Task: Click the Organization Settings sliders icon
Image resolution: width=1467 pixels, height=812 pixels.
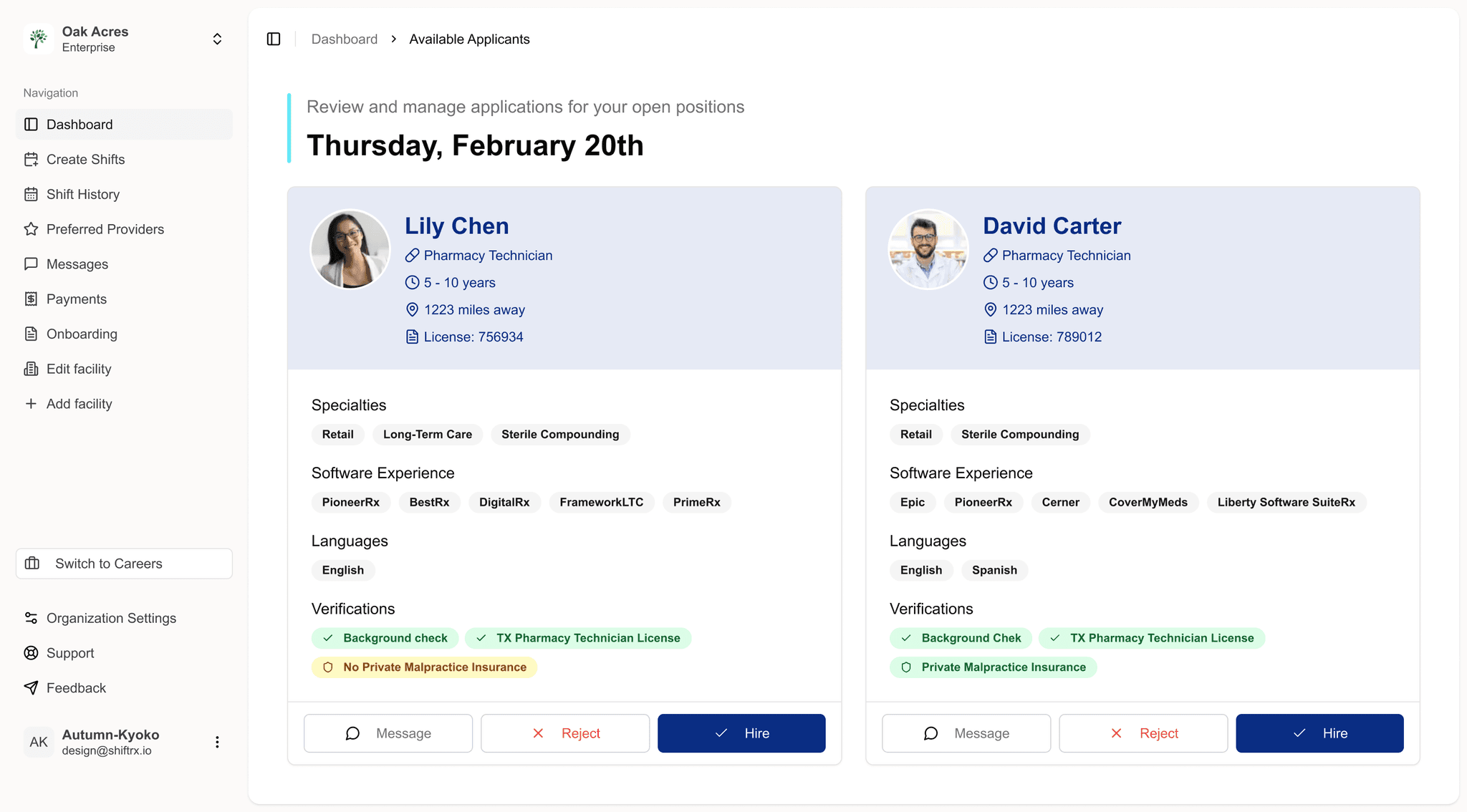Action: (x=31, y=618)
